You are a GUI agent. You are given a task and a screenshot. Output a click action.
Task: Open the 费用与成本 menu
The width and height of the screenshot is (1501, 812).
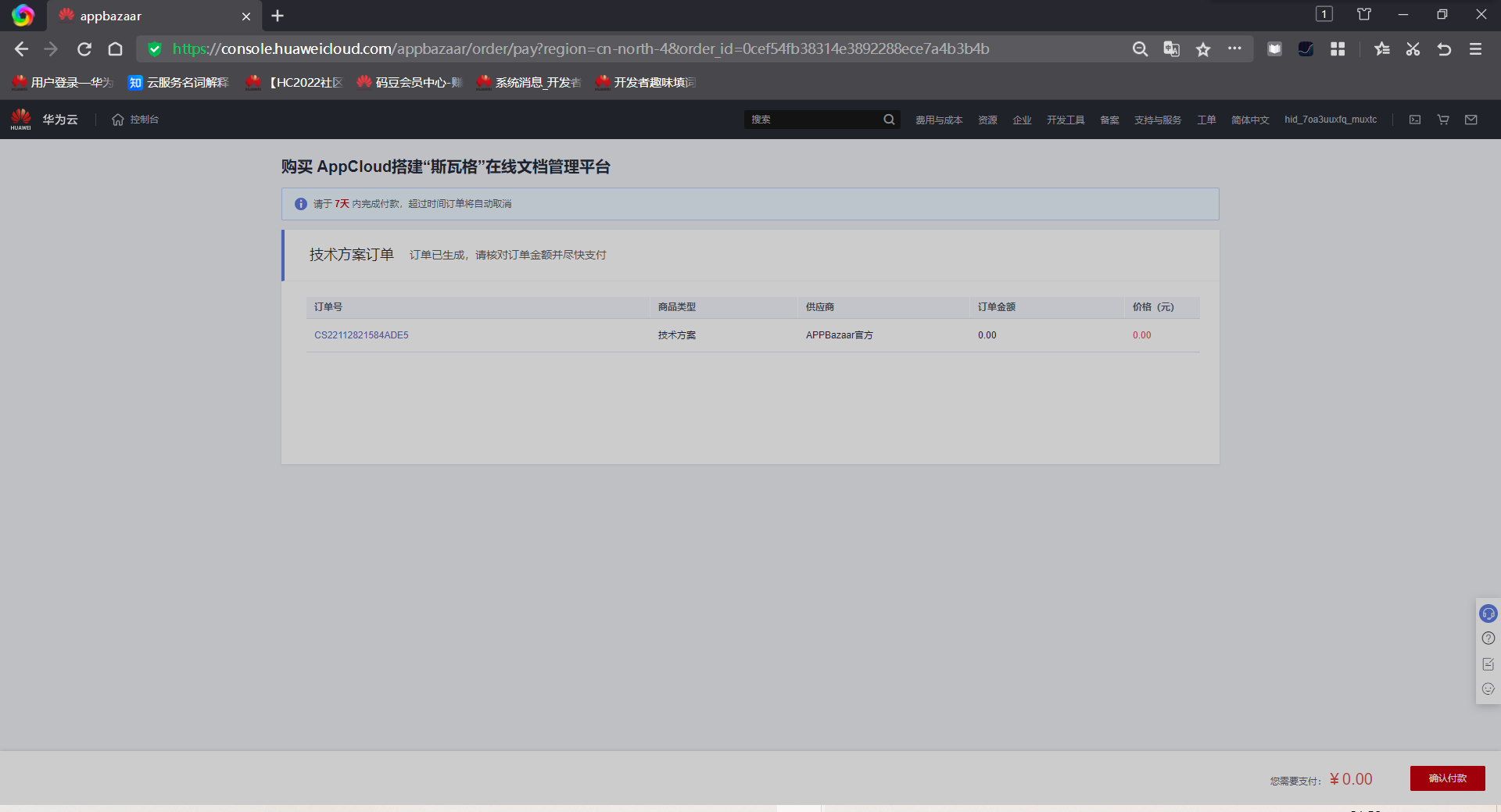click(939, 120)
